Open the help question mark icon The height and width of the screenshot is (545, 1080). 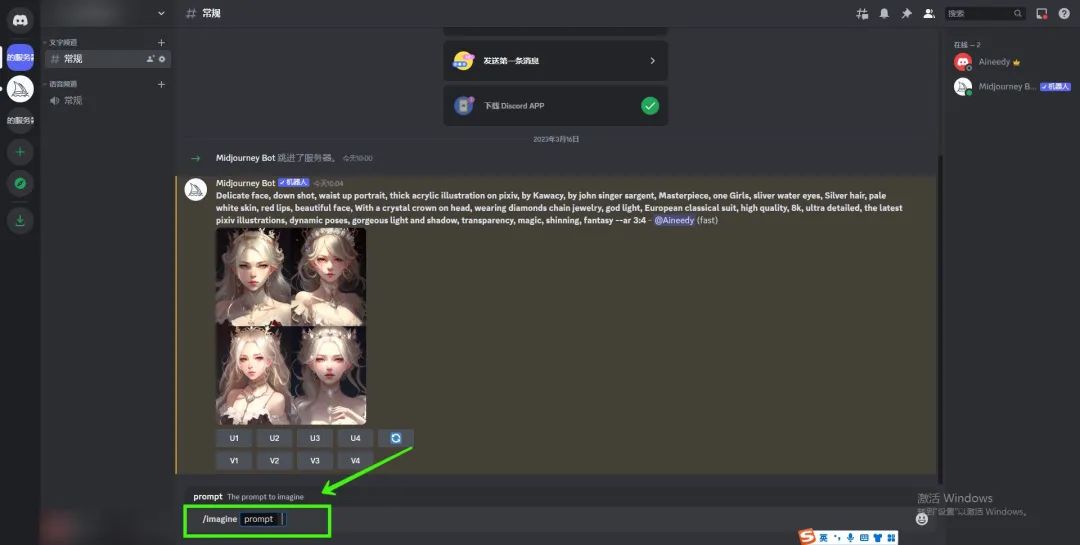pyautogui.click(x=1064, y=13)
